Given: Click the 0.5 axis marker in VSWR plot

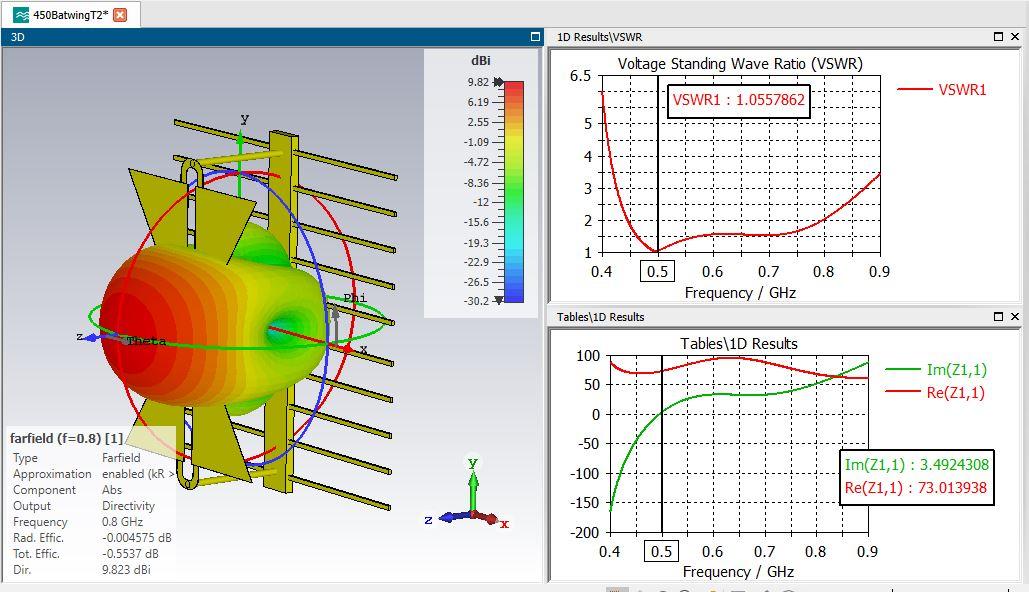Looking at the screenshot, I should (x=658, y=271).
